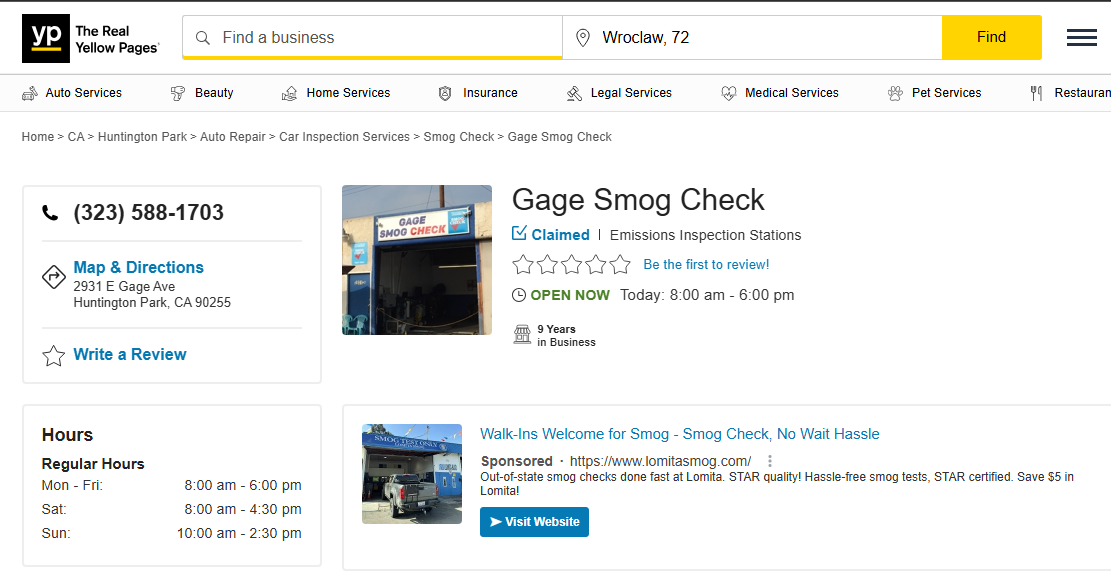
Task: Go to Smog Check breadcrumb
Action: pos(458,137)
